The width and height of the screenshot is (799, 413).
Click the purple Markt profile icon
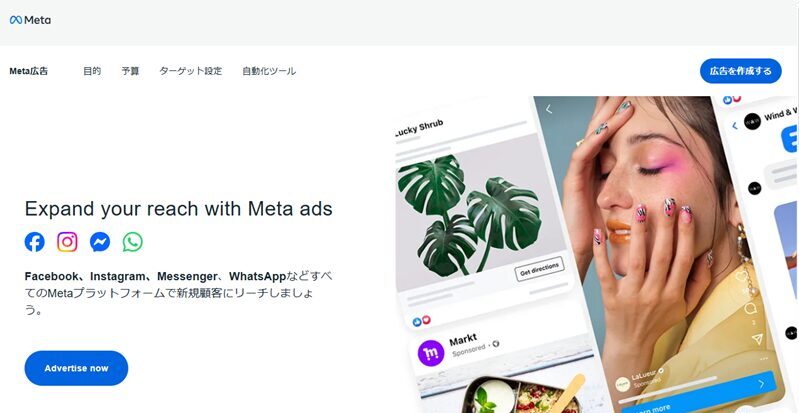[x=431, y=353]
